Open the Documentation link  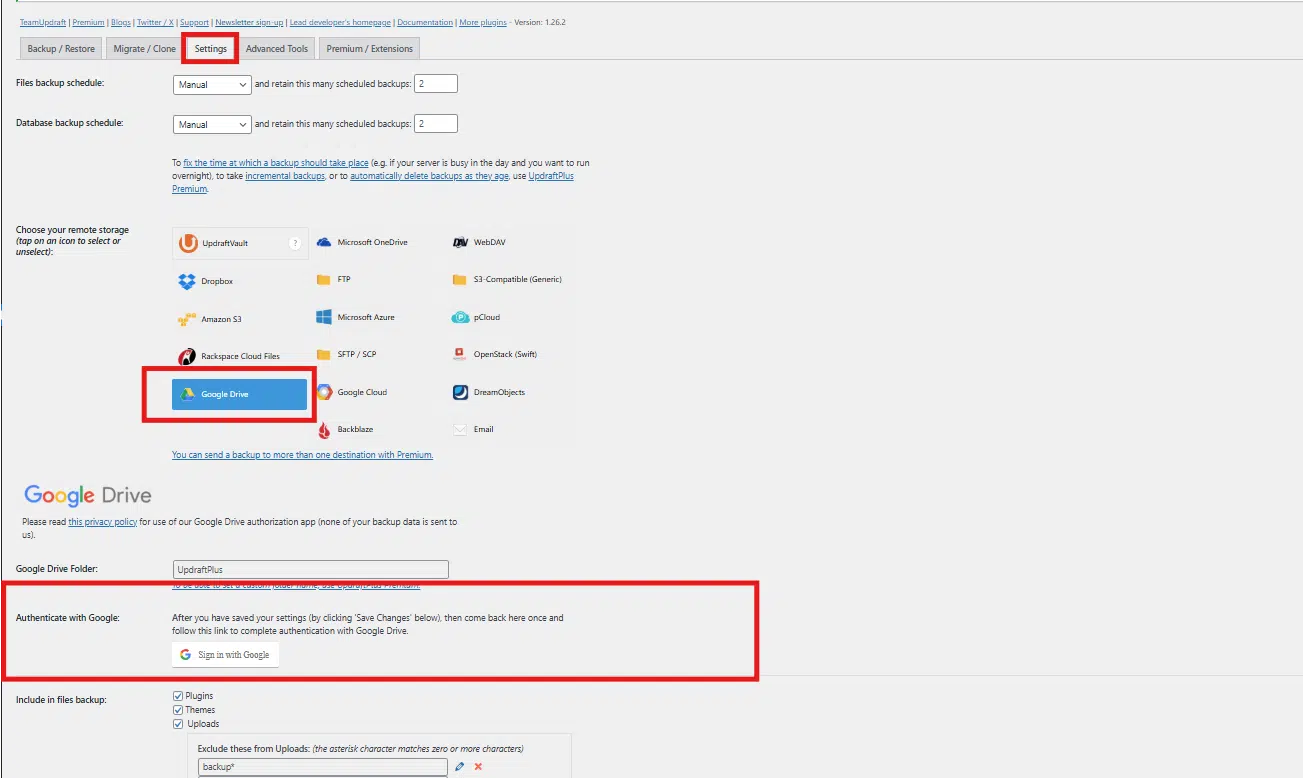tap(424, 22)
